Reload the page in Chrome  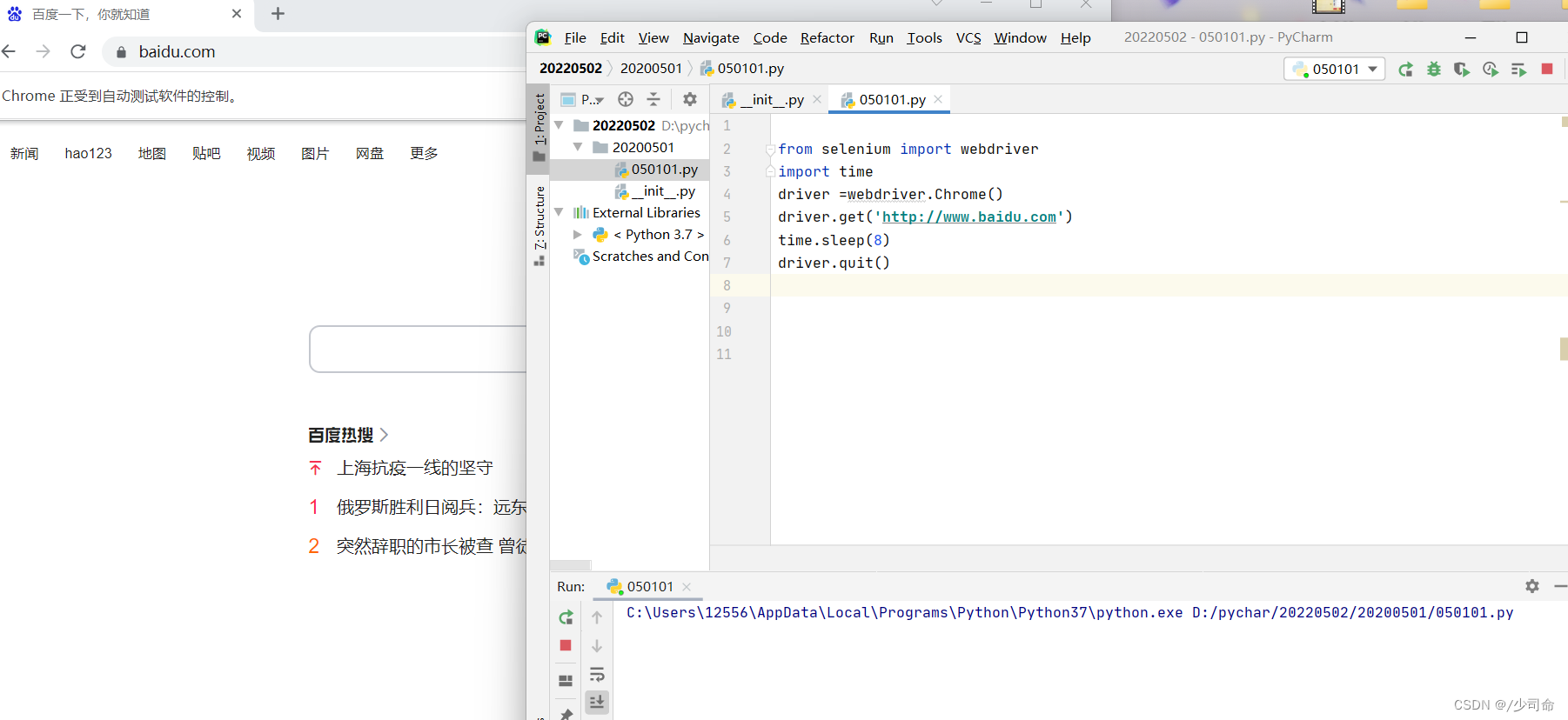point(78,51)
